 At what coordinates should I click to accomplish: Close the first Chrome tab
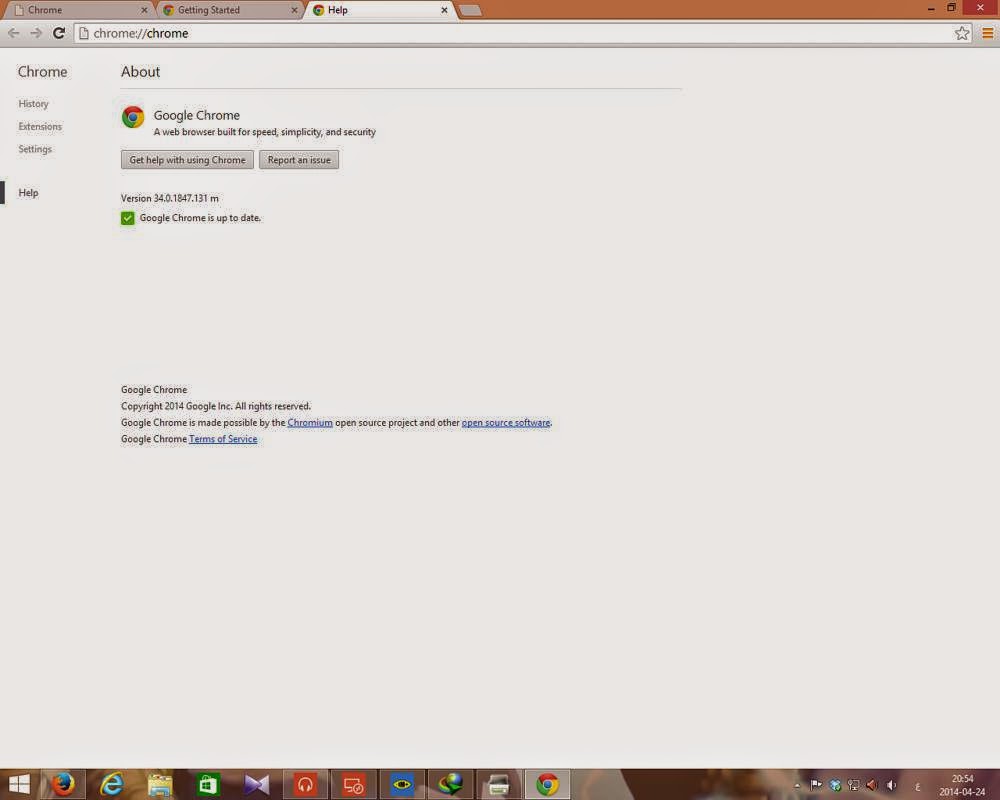(144, 10)
